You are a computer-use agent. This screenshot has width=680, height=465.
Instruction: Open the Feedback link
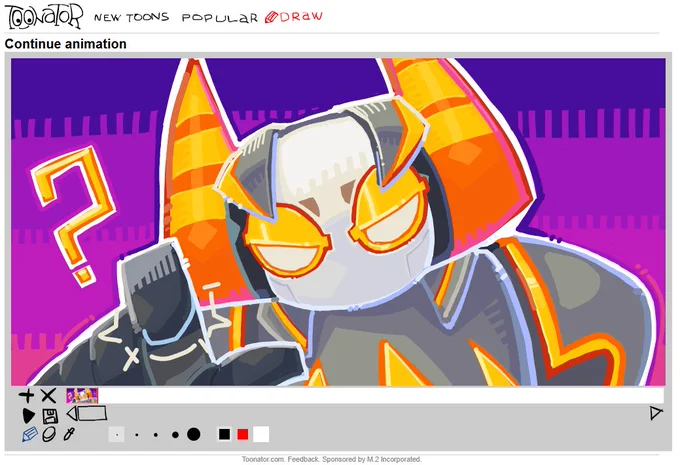[303, 459]
